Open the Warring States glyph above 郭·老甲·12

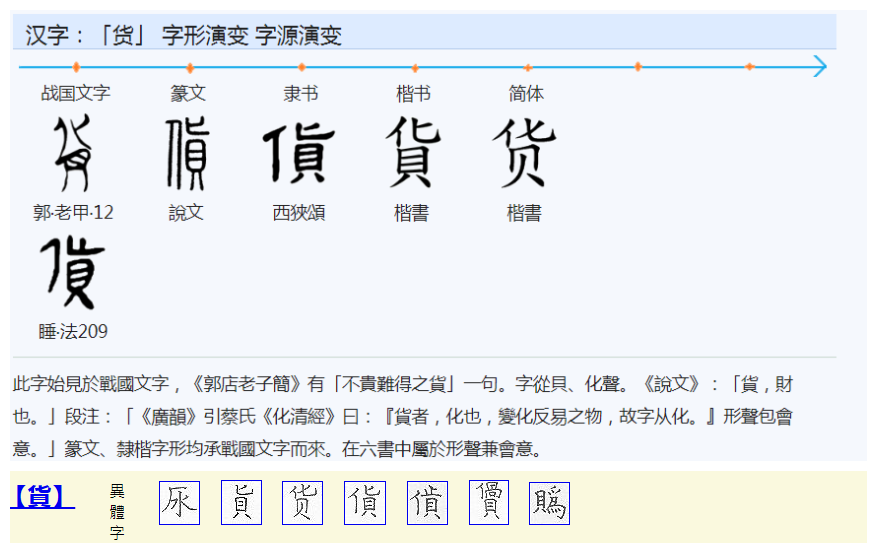click(x=73, y=153)
